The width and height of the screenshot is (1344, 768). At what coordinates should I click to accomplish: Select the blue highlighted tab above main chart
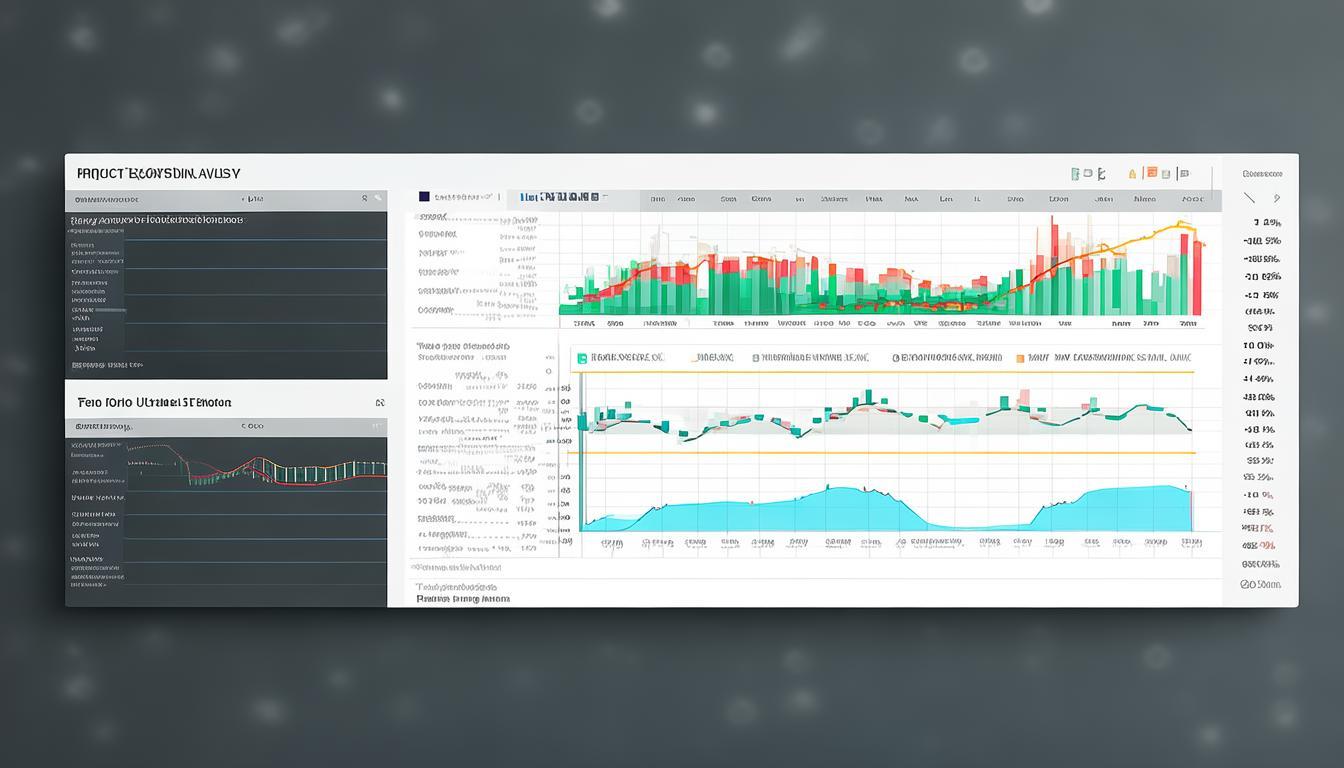(x=553, y=197)
